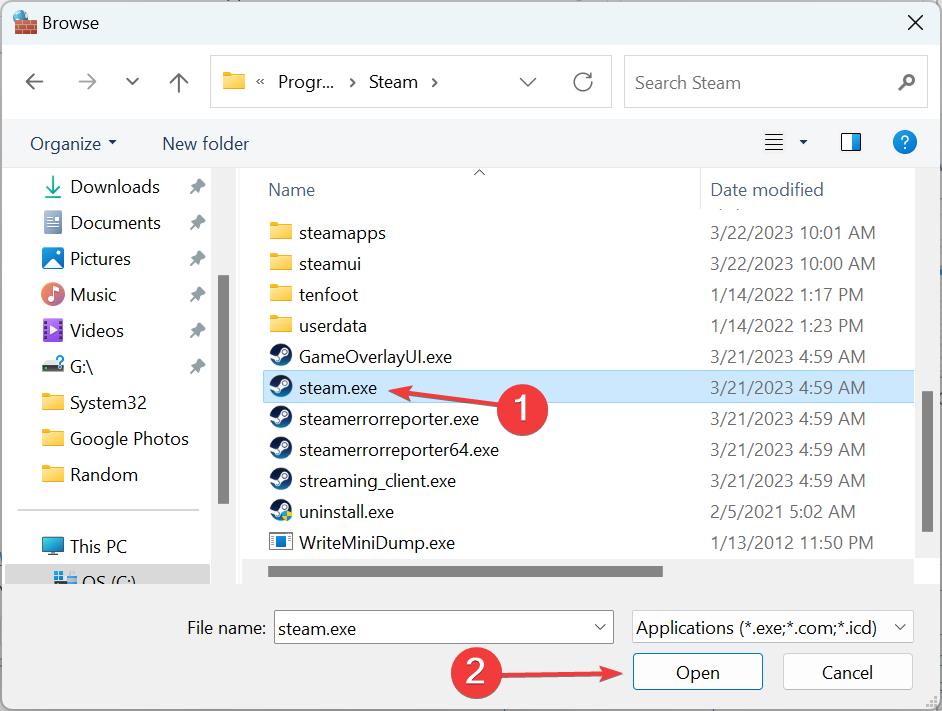Select the uninstall.exe file
The width and height of the screenshot is (942, 711).
pyautogui.click(x=346, y=512)
